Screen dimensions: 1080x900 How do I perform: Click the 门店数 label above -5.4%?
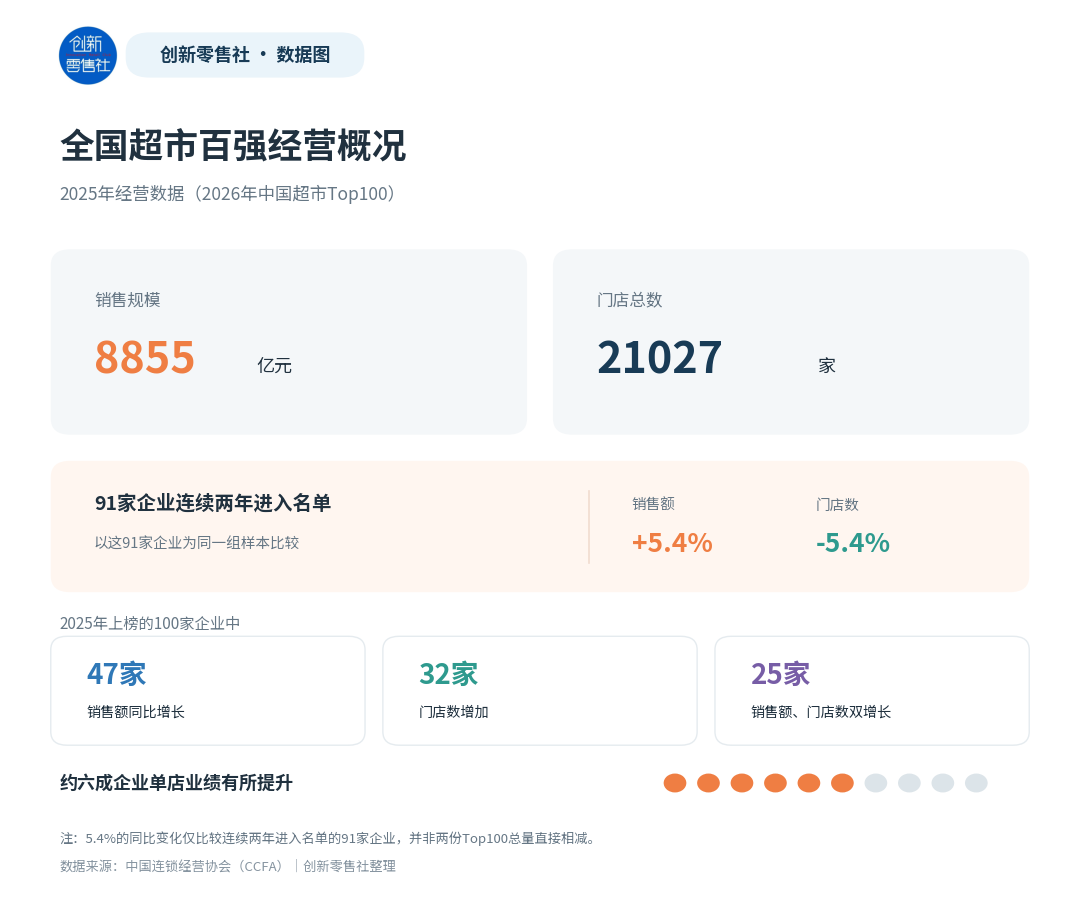pos(838,505)
